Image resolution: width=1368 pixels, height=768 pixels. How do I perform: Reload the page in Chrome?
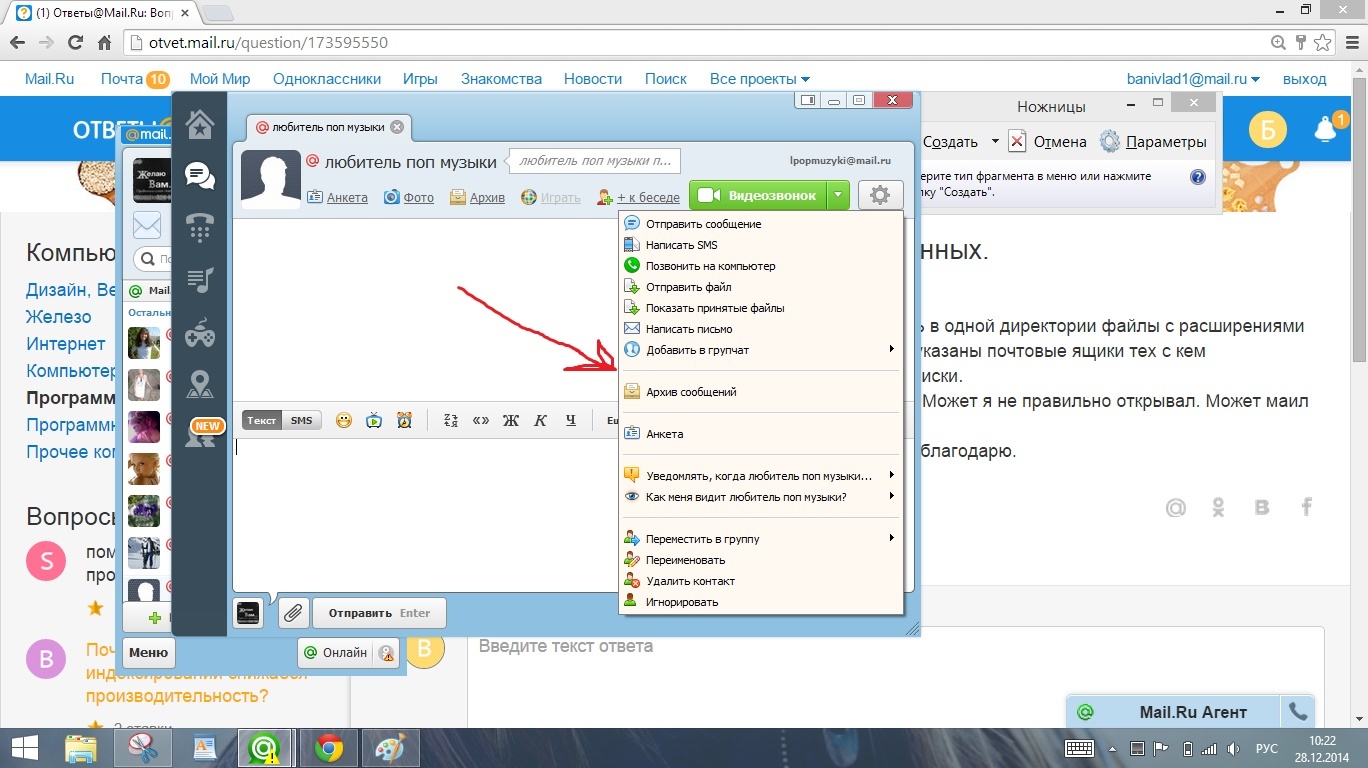[x=75, y=43]
